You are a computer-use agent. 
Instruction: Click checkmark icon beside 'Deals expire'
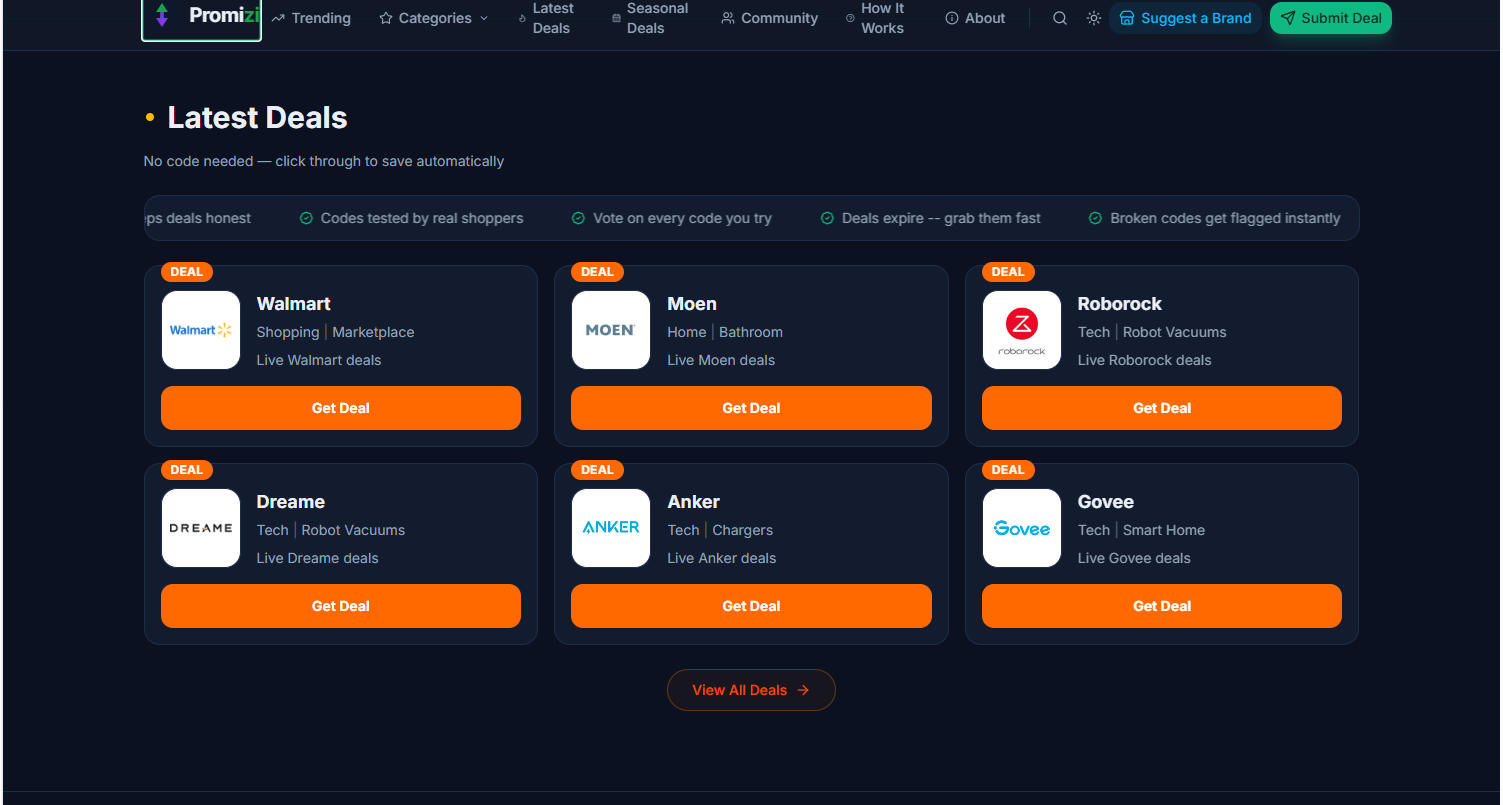827,218
